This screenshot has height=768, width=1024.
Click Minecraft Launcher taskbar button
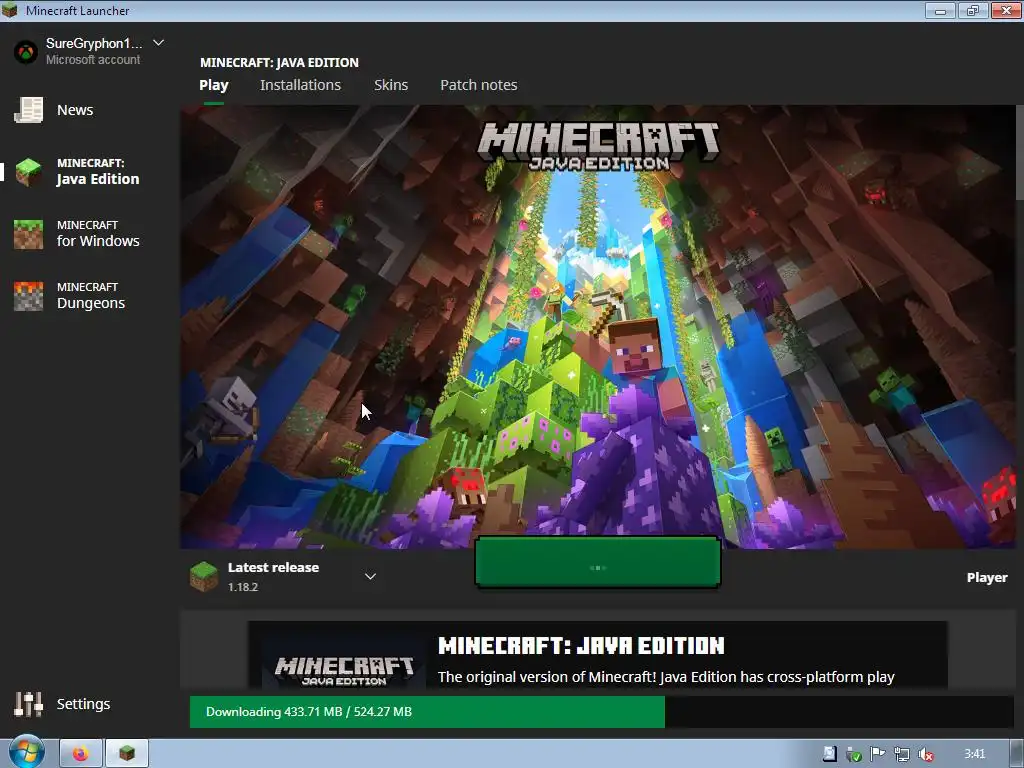(x=127, y=754)
